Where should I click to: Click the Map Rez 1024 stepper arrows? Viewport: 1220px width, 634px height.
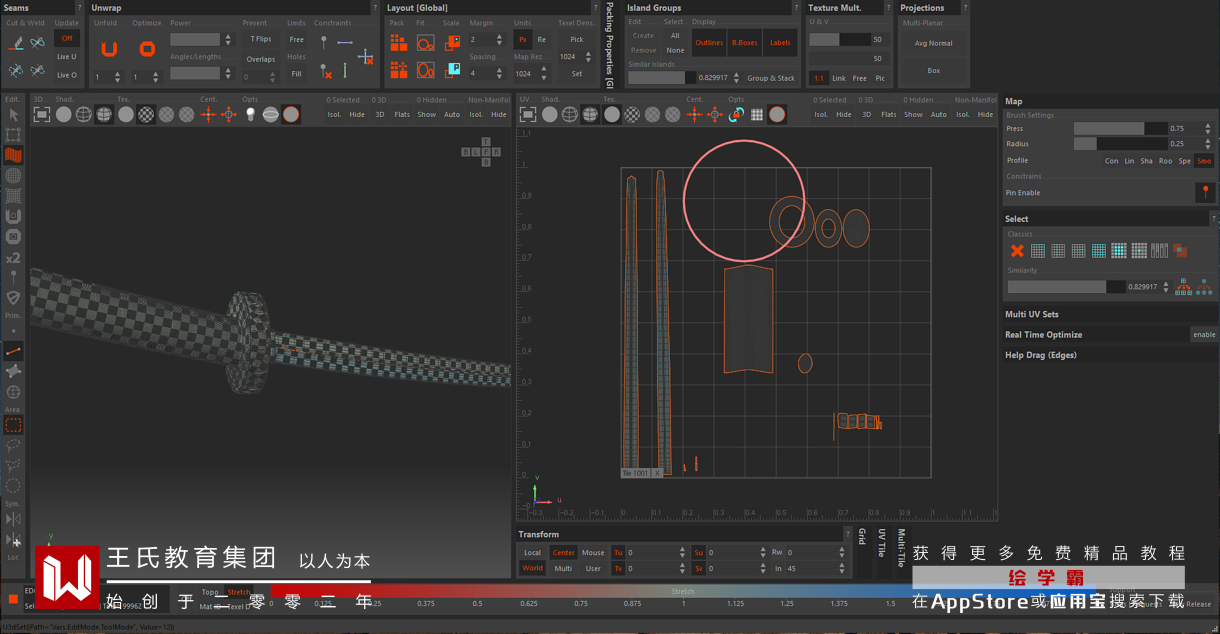[546, 74]
